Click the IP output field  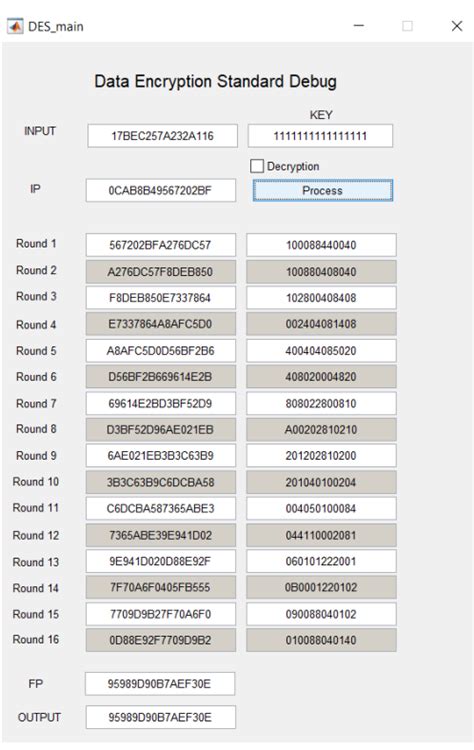(x=161, y=190)
